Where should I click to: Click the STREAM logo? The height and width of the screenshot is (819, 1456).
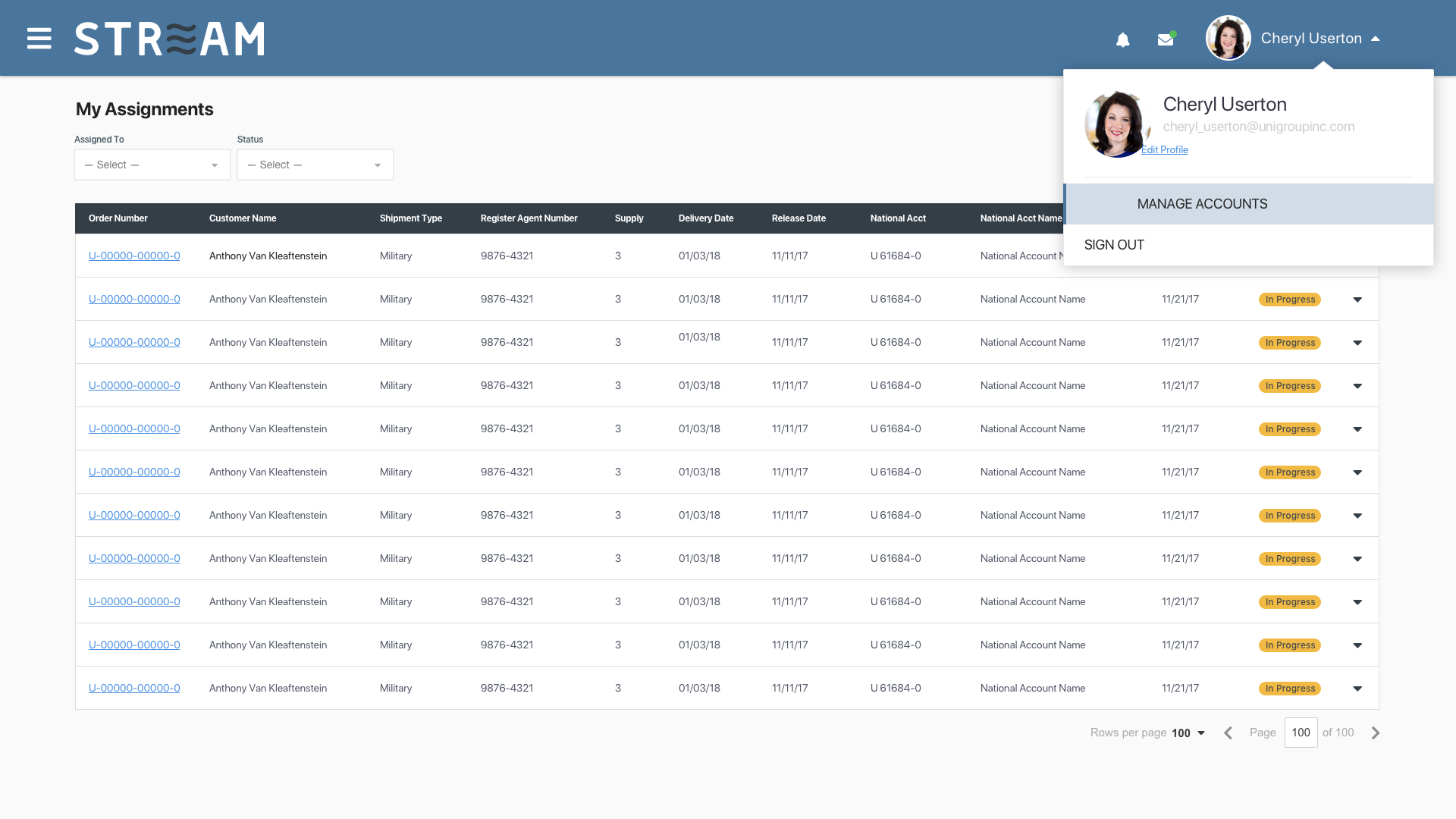169,39
